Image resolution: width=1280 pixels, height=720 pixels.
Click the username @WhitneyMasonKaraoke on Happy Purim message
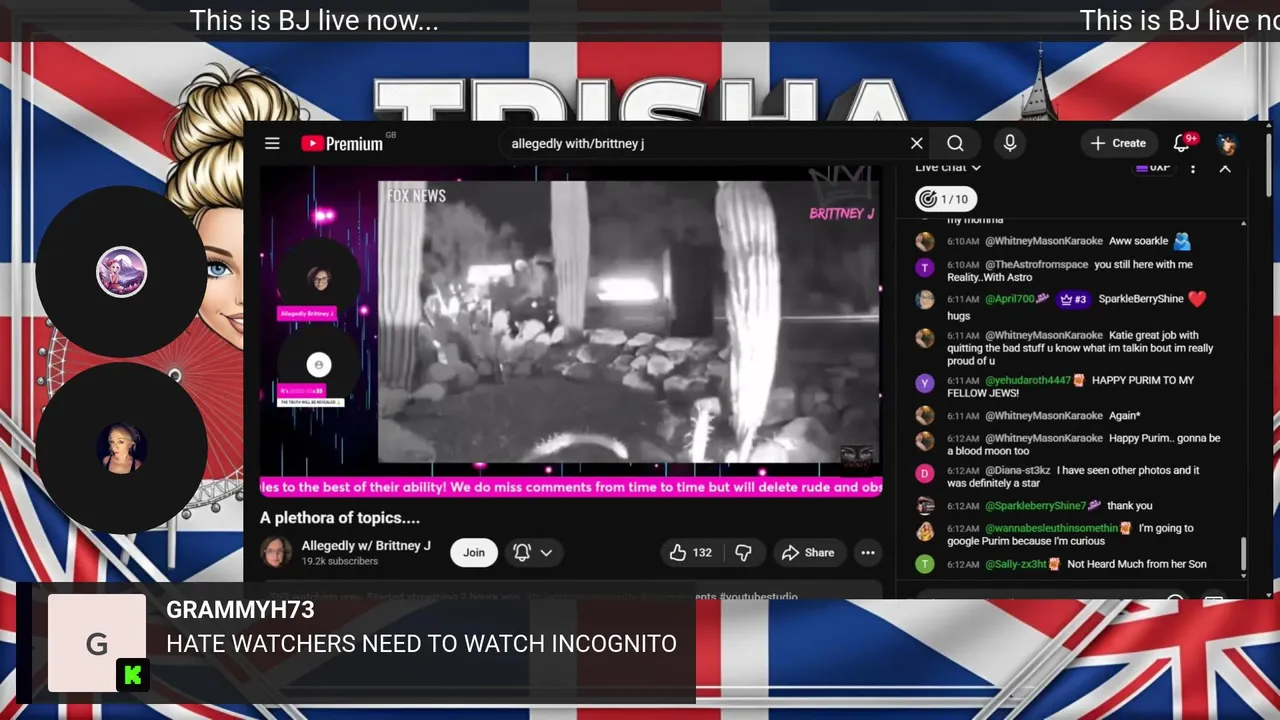point(1044,438)
